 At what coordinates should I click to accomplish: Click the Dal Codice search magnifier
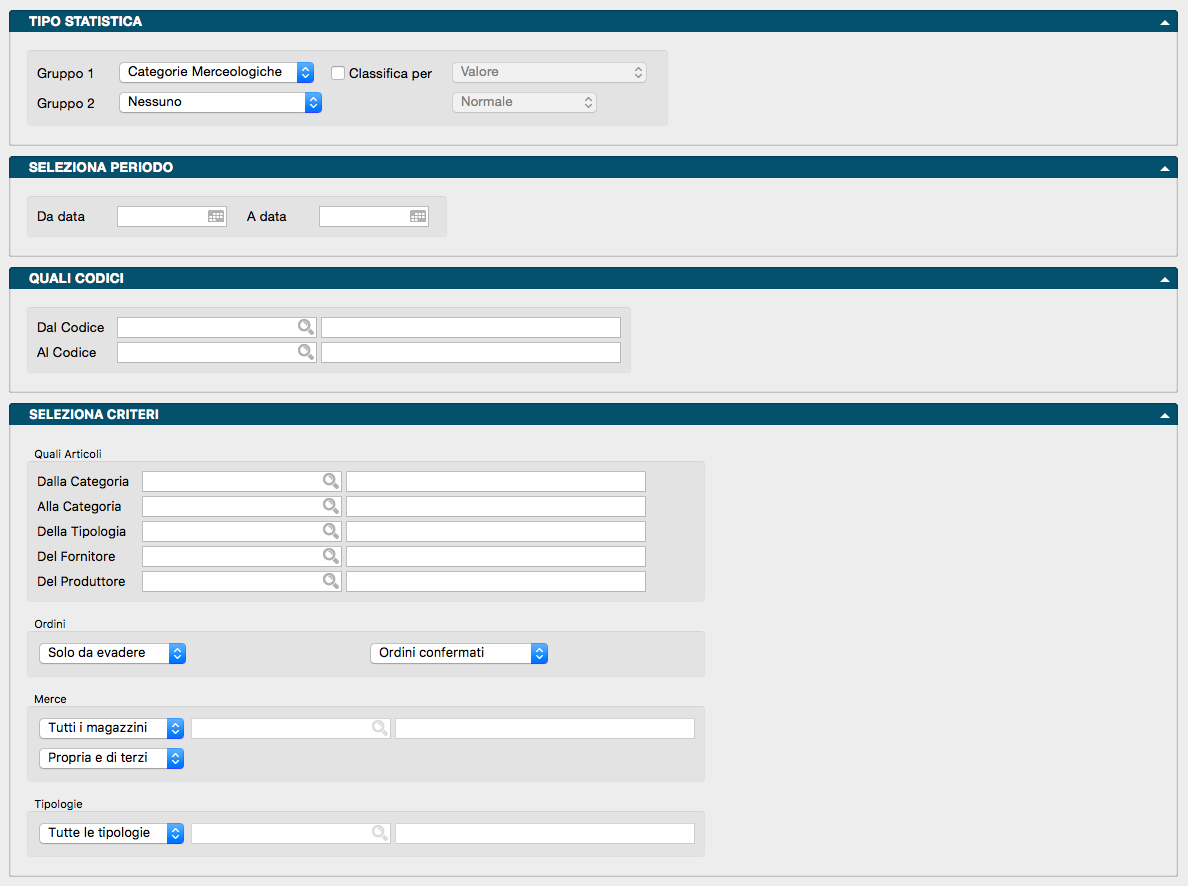305,327
